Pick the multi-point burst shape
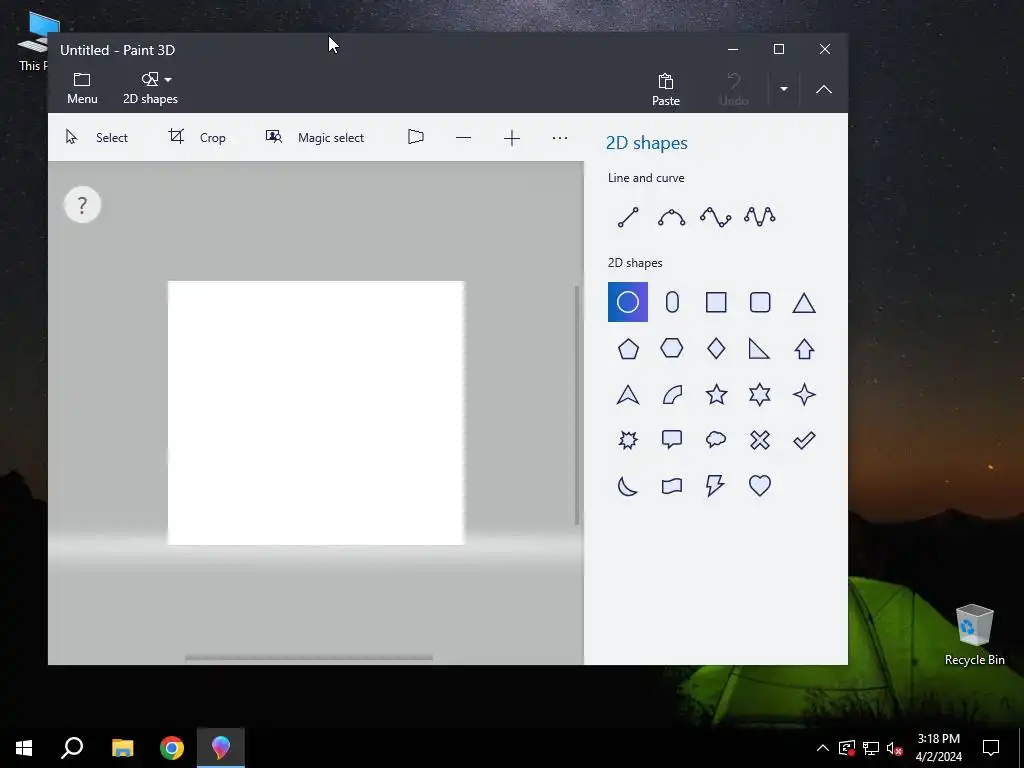The width and height of the screenshot is (1024, 768). [x=628, y=440]
